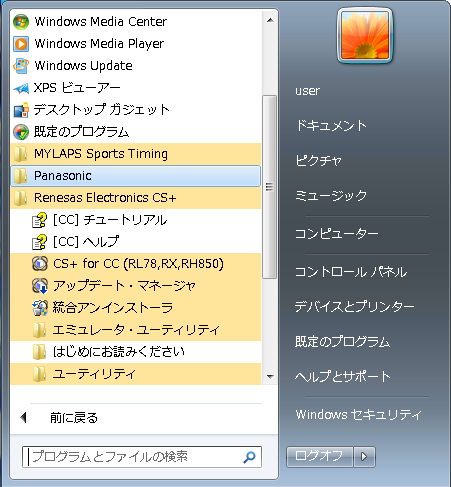Open デバイスとプリンター in the right pane
Image resolution: width=451 pixels, height=487 pixels.
click(x=355, y=306)
